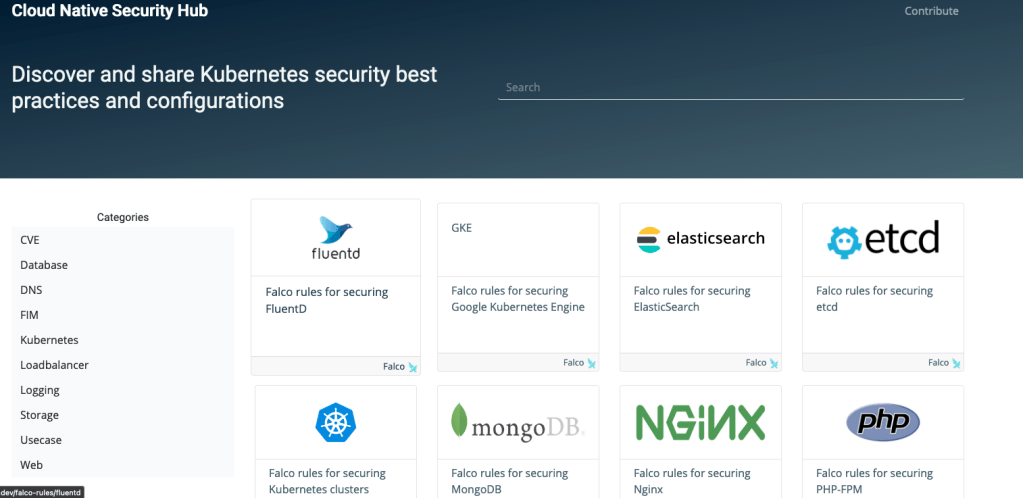Select the Web category

pos(31,465)
